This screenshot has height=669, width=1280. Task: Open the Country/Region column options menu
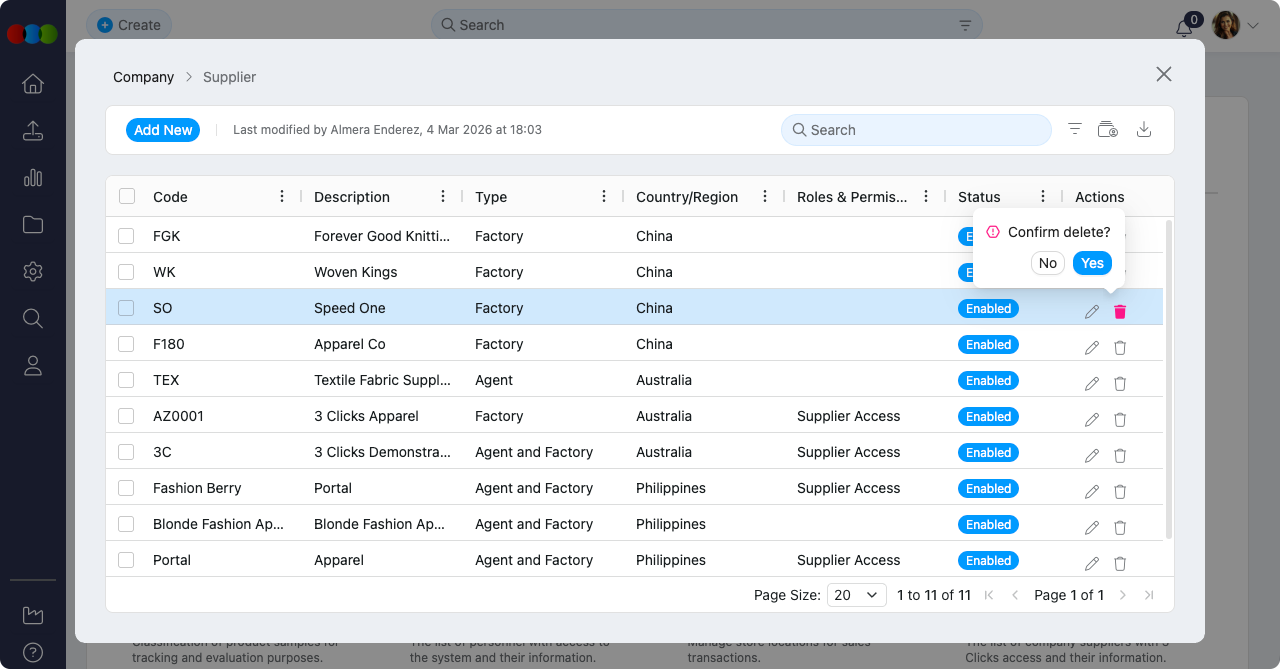[x=765, y=196]
